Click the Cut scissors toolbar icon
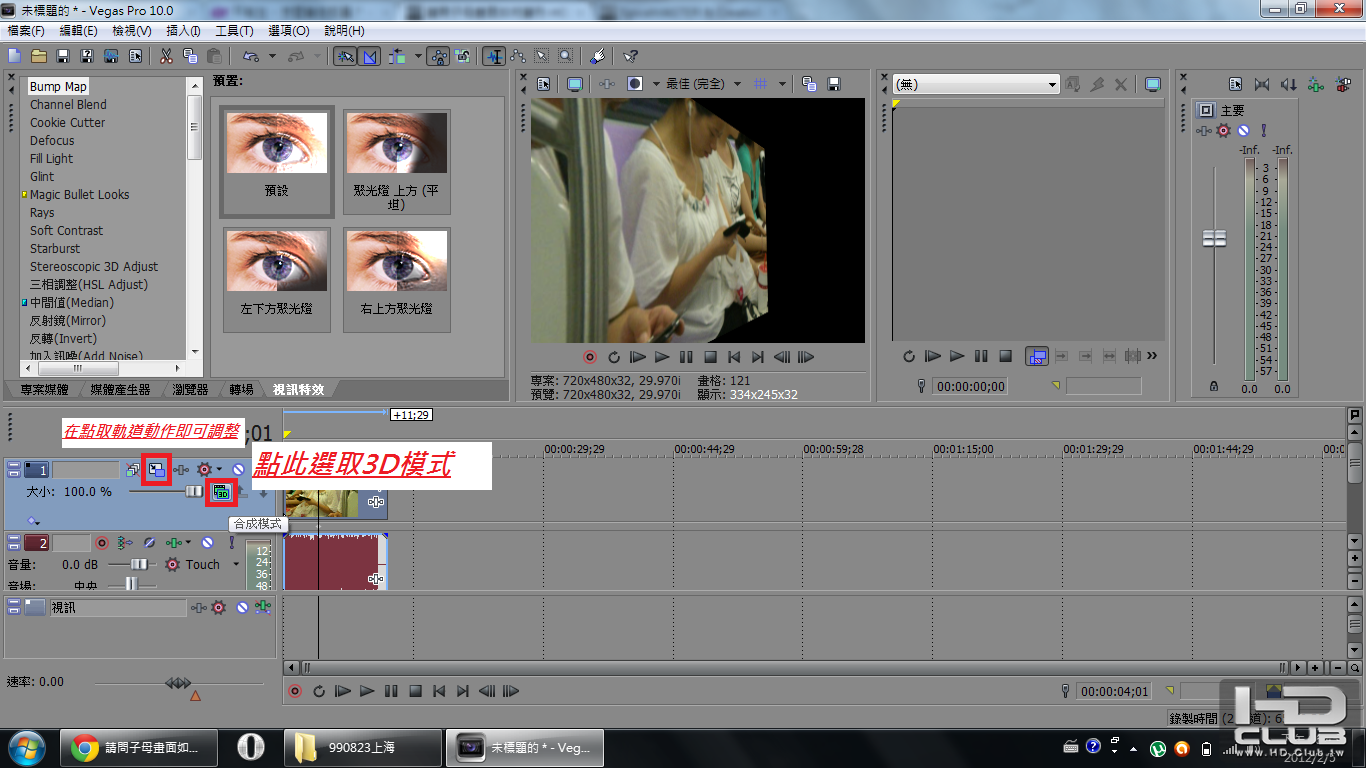Viewport: 1366px width, 768px height. (166, 56)
